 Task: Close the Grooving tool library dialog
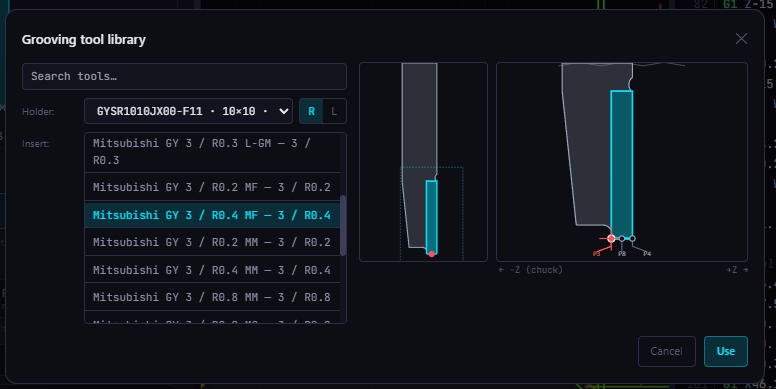(x=741, y=39)
